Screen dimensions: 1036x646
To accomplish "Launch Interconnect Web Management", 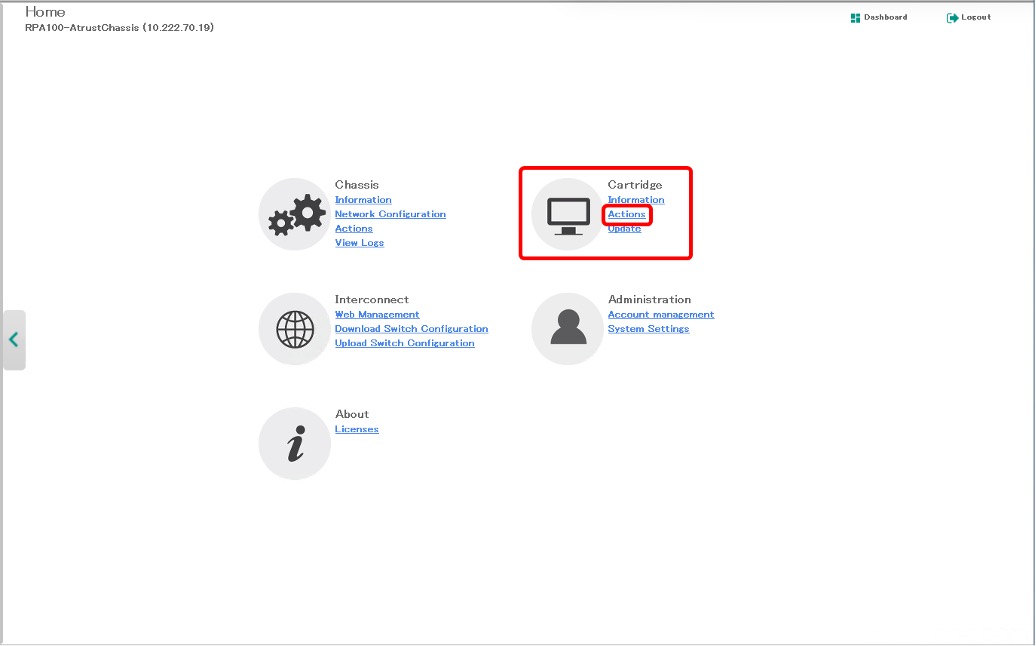I will [x=377, y=315].
